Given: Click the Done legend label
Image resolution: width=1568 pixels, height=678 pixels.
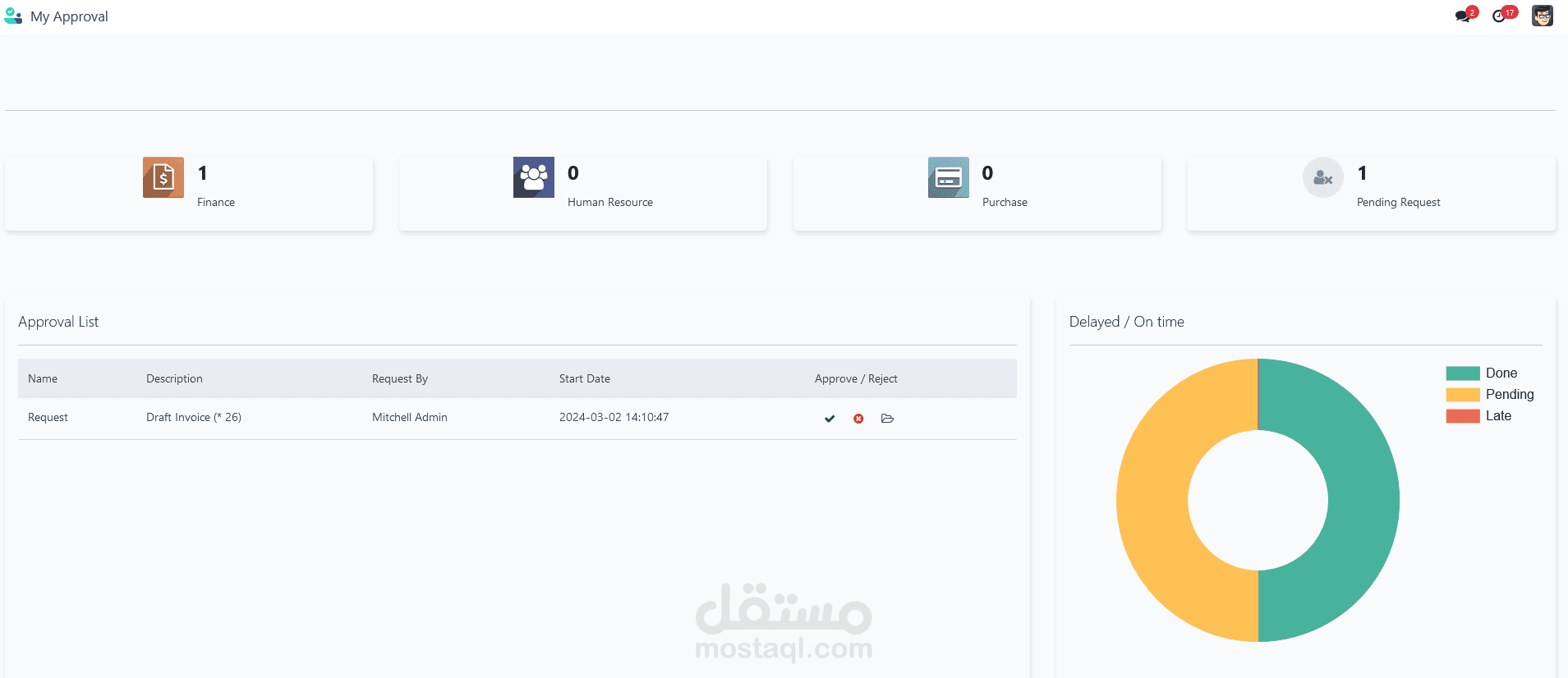Looking at the screenshot, I should coord(1501,373).
